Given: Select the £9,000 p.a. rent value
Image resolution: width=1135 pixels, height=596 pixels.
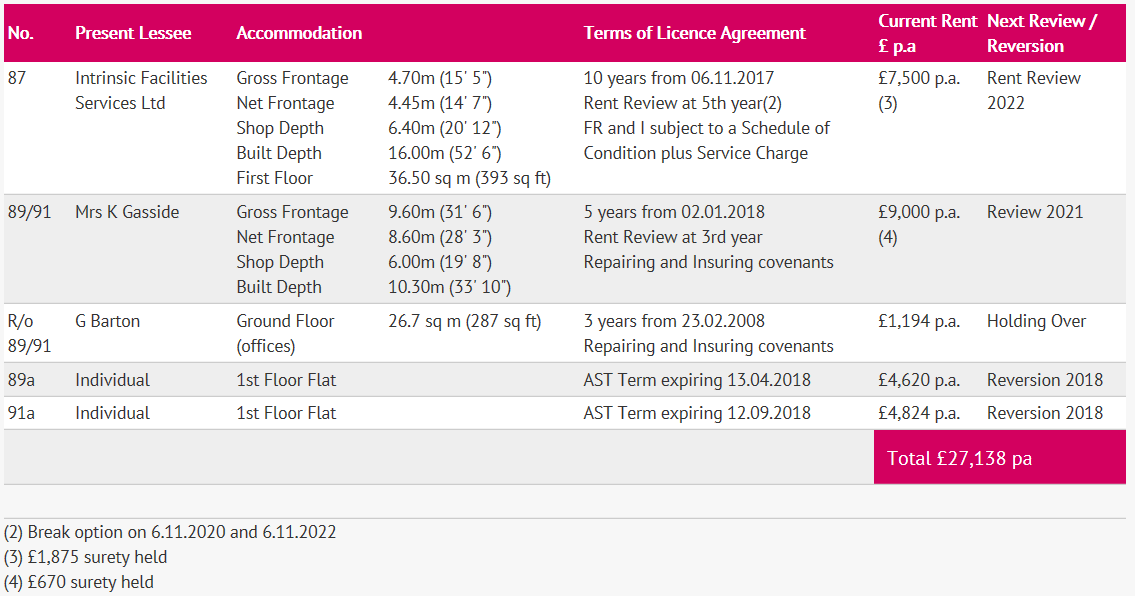Looking at the screenshot, I should (919, 212).
